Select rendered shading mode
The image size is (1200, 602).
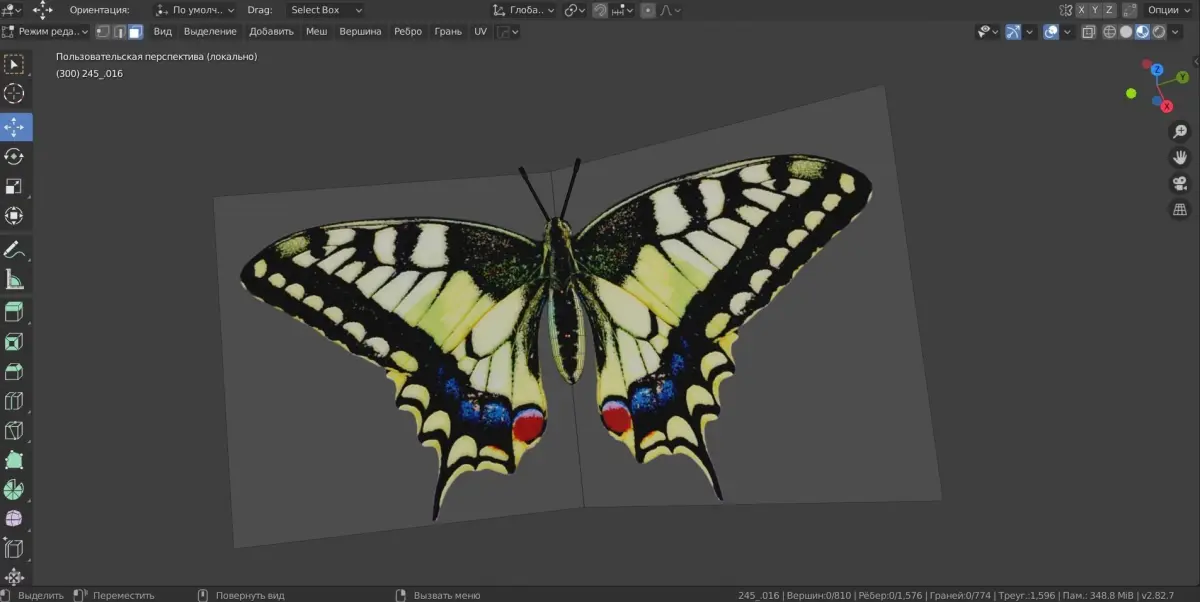pyautogui.click(x=1158, y=31)
